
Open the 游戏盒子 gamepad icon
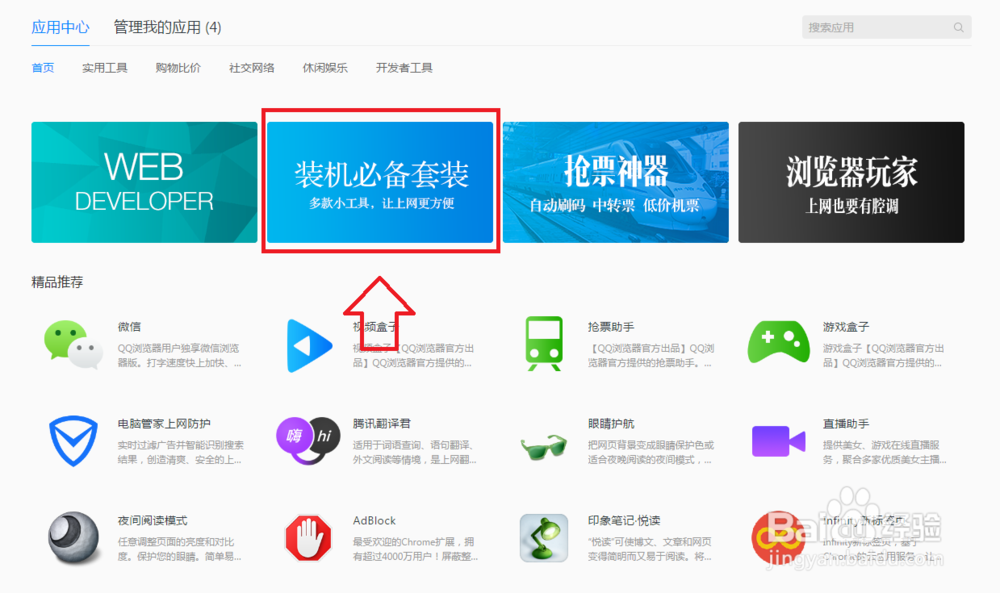(x=779, y=344)
